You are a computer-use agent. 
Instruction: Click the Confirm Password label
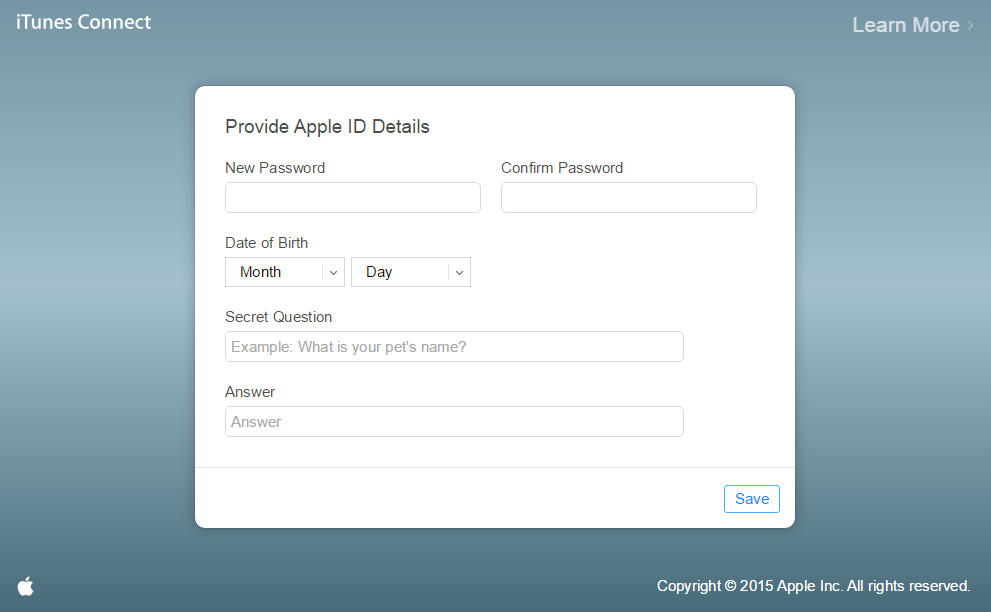coord(562,168)
